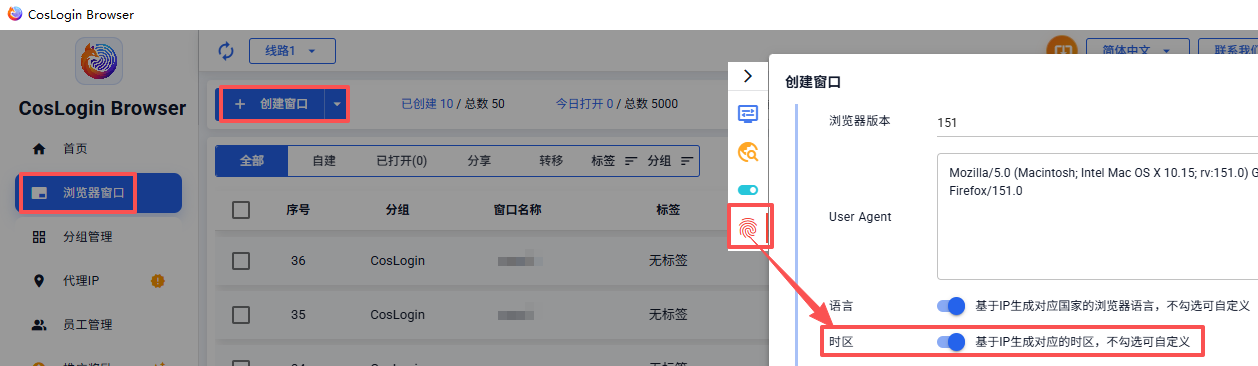Open 员工管理 in the sidebar
Viewport: 1258px width, 366px height.
point(87,325)
